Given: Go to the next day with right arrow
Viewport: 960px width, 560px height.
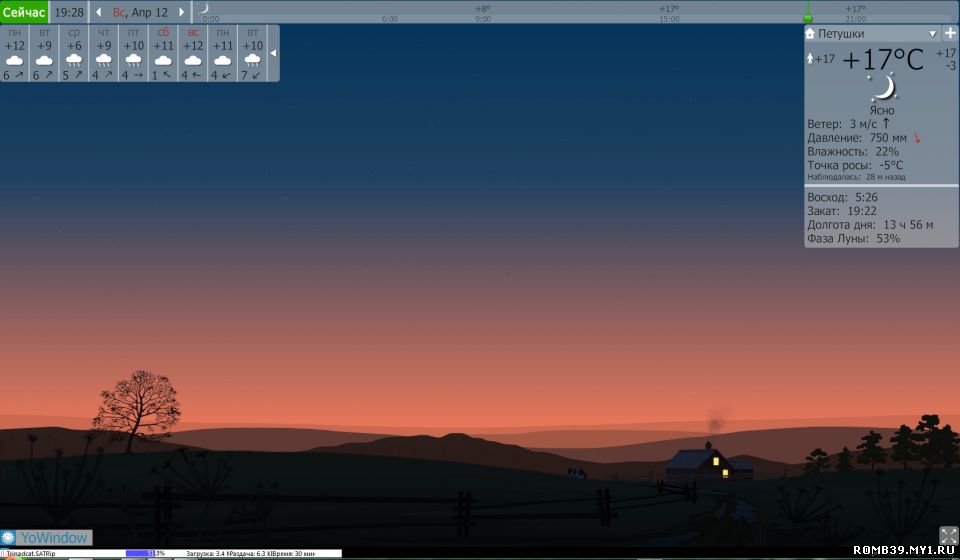Looking at the screenshot, I should [x=181, y=12].
